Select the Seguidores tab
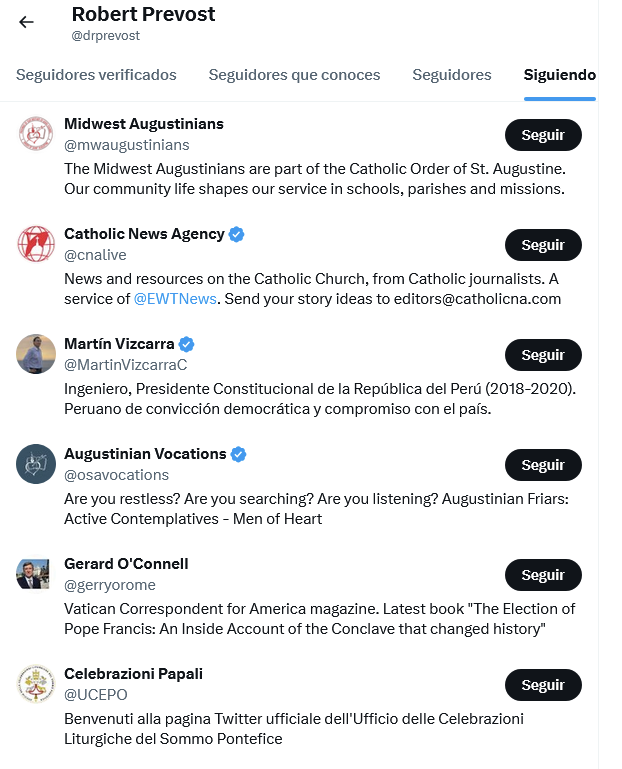The height and width of the screenshot is (769, 622). point(452,75)
